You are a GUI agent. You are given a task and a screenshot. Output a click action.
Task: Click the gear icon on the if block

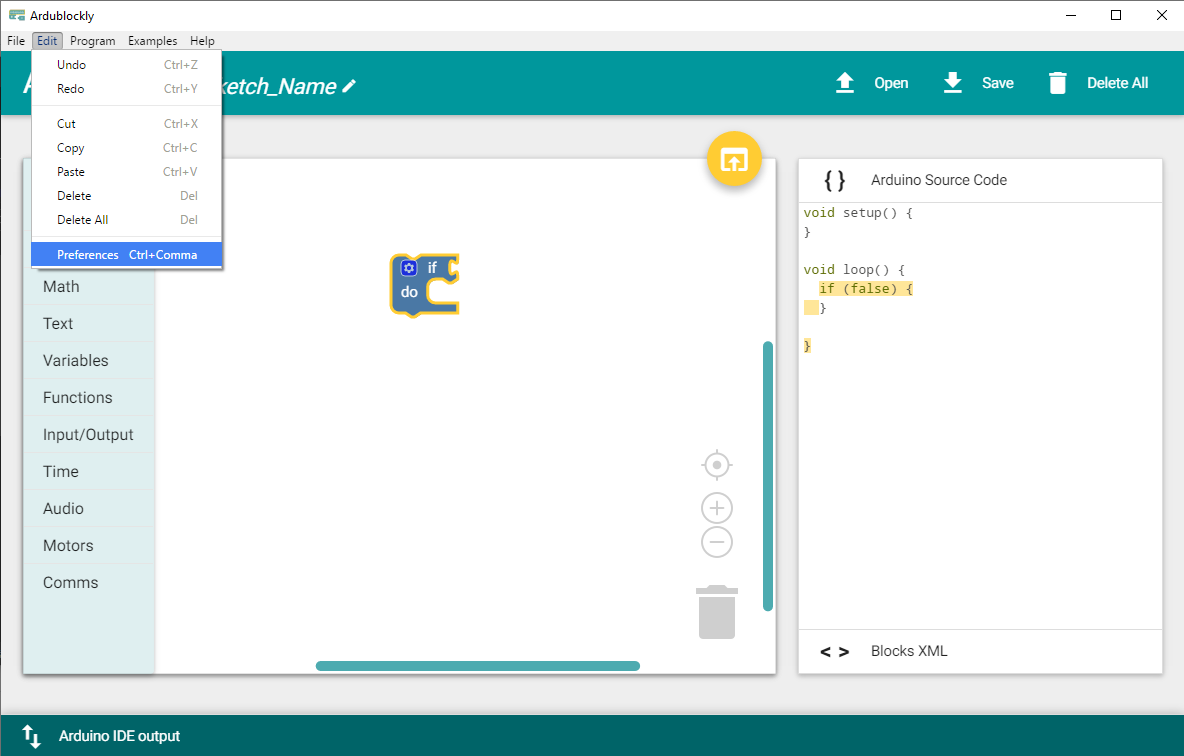point(409,268)
